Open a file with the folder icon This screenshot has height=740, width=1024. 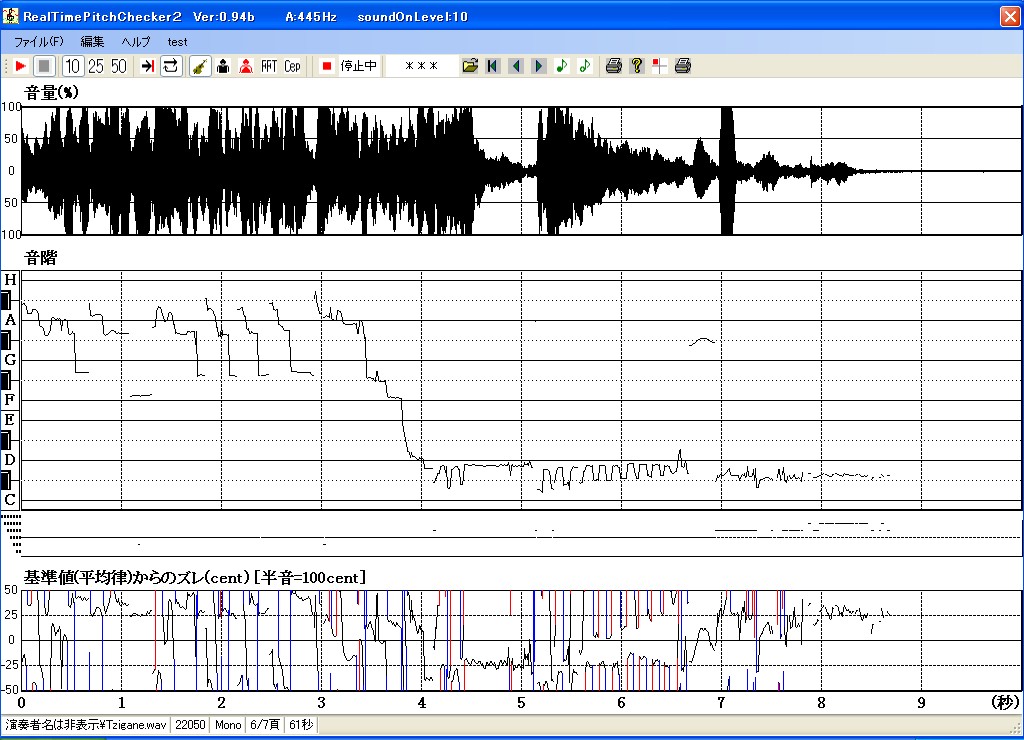[x=470, y=66]
